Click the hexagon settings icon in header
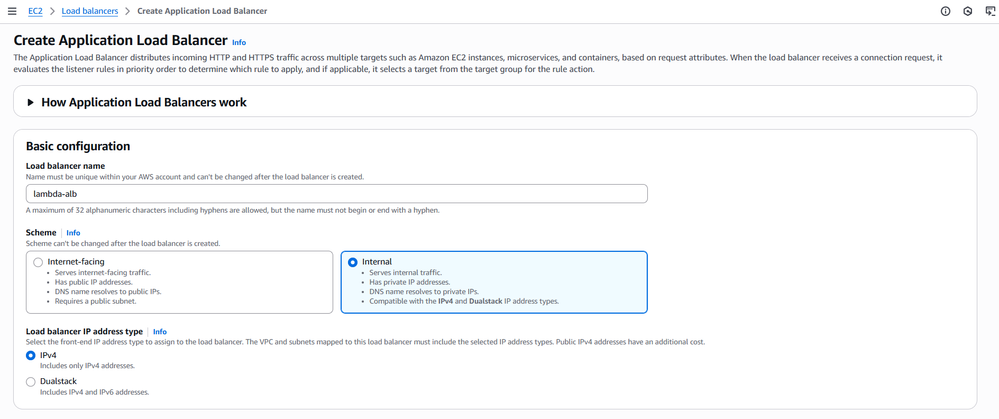The height and width of the screenshot is (419, 999). tap(968, 11)
